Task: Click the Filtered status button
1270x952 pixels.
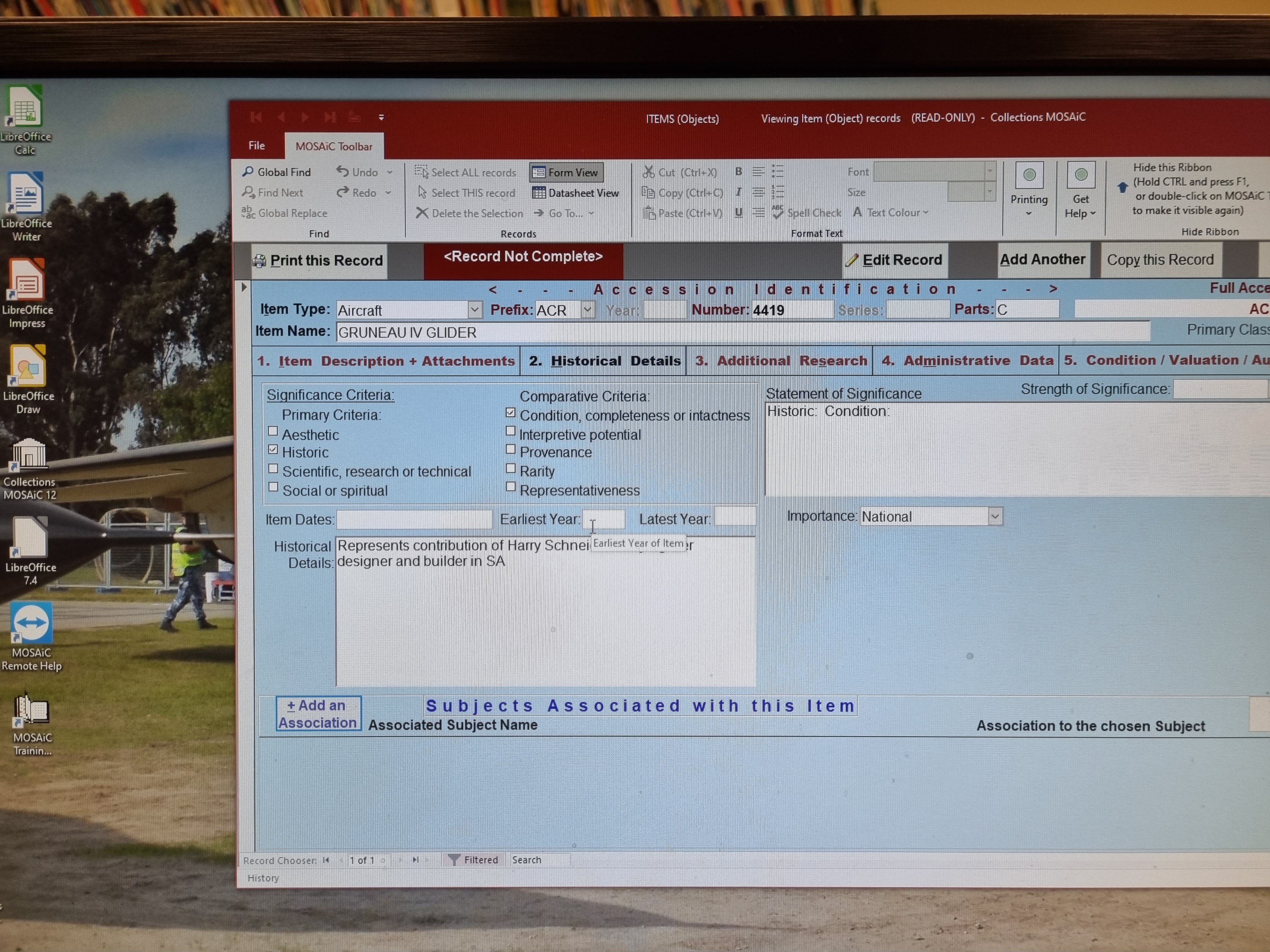Action: click(x=473, y=860)
